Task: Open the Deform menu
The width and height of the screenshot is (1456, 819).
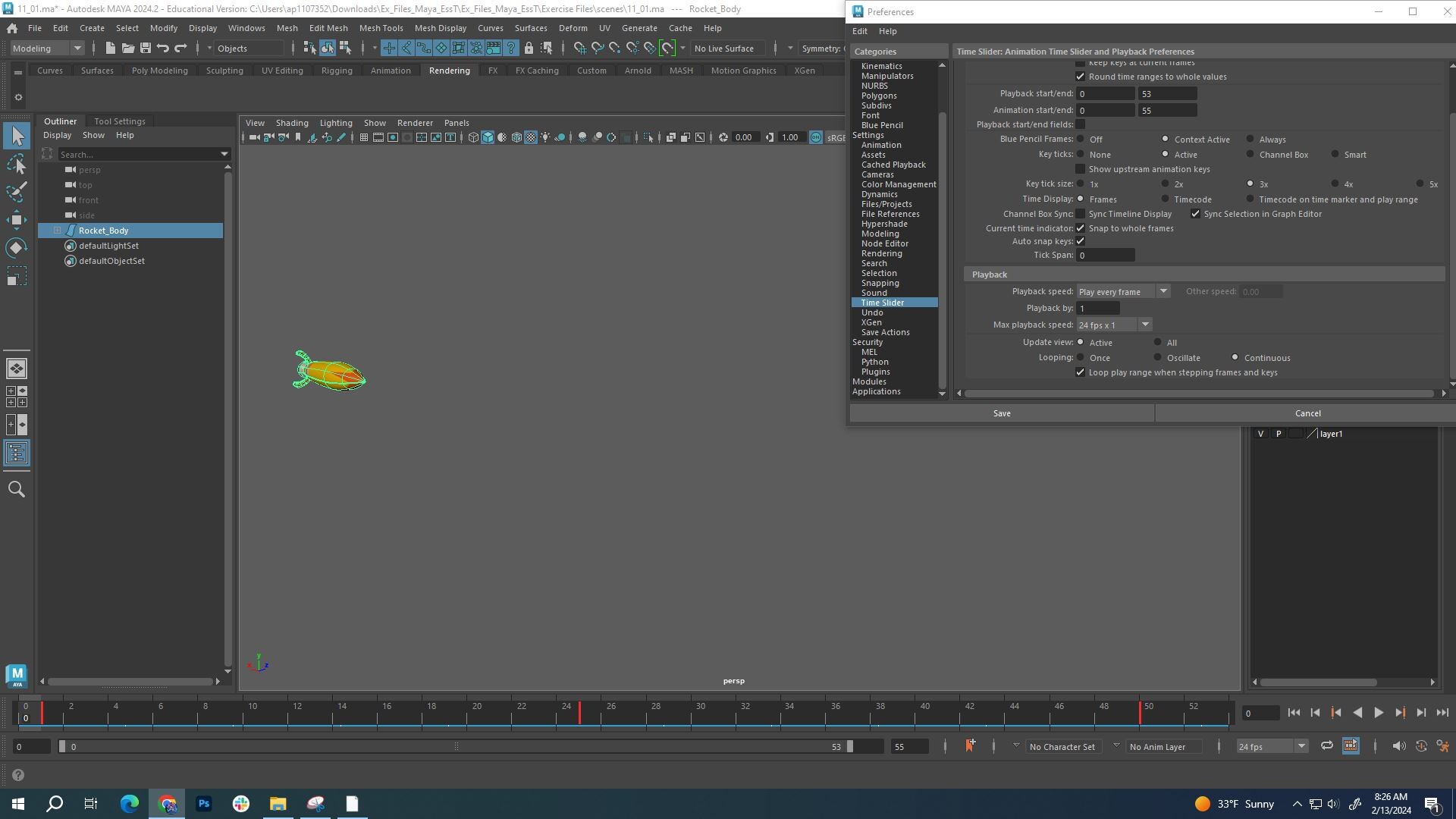Action: pyautogui.click(x=573, y=28)
